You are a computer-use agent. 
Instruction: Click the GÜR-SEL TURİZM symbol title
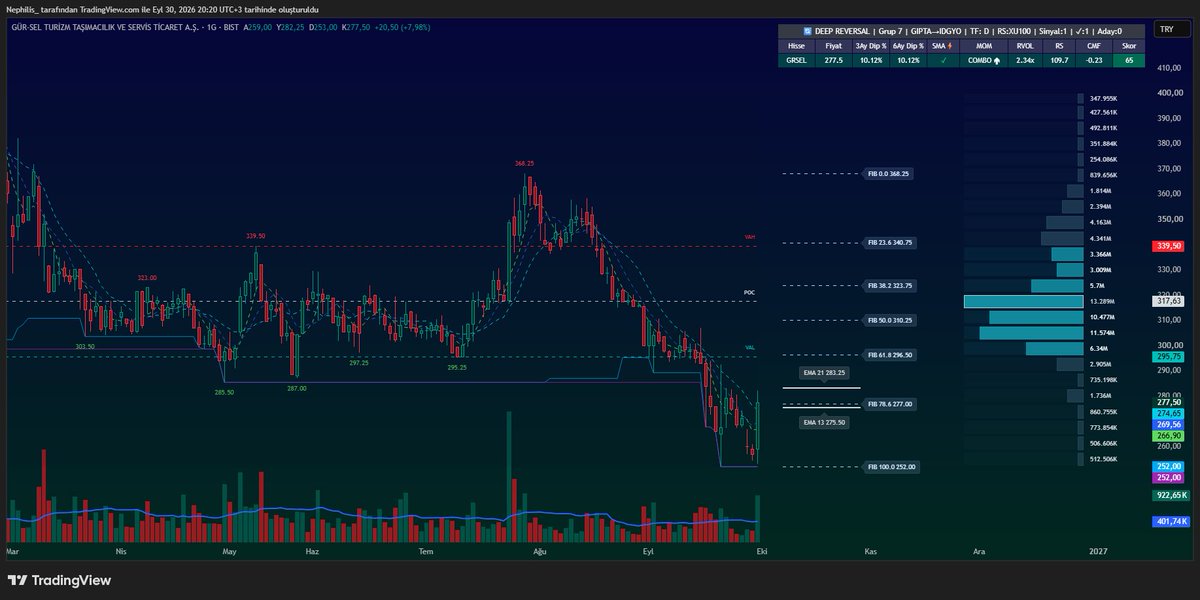(x=107, y=29)
